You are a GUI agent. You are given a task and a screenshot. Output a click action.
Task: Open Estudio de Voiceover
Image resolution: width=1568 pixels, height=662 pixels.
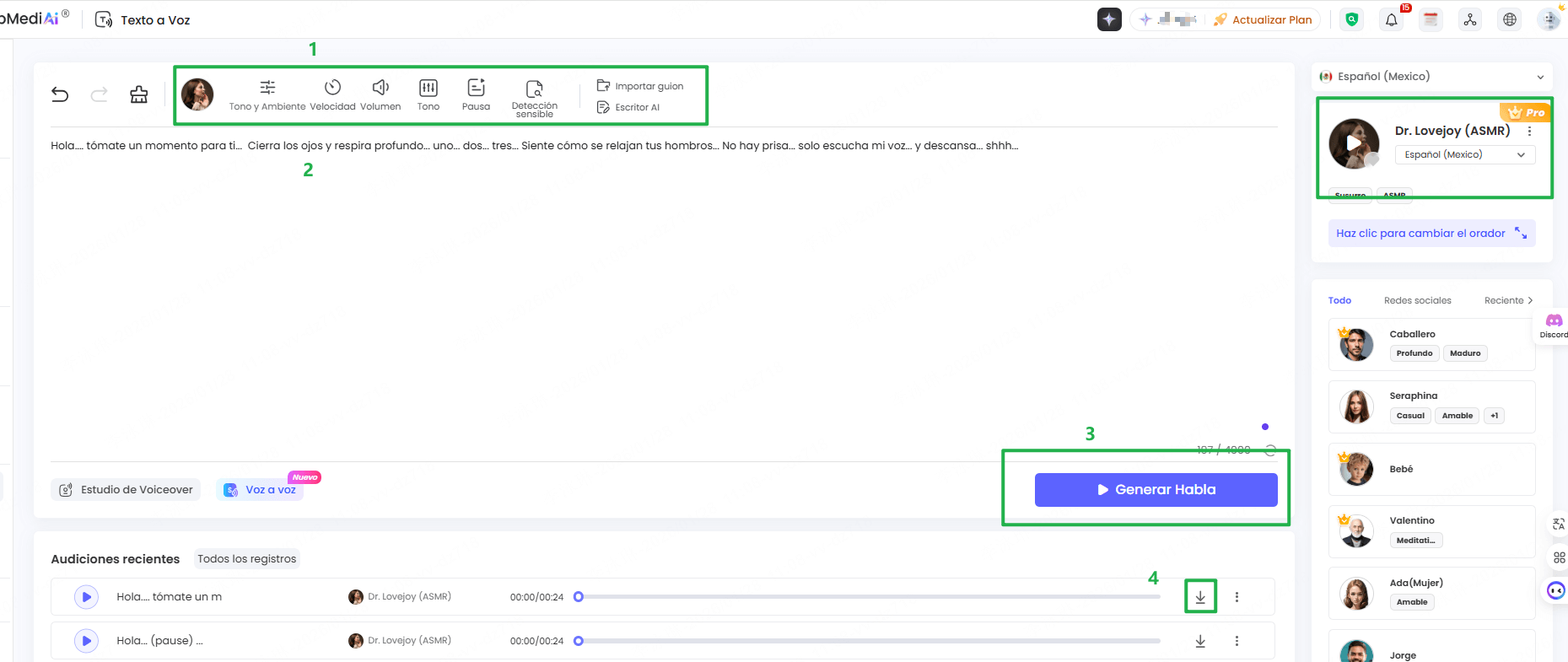[x=126, y=490]
